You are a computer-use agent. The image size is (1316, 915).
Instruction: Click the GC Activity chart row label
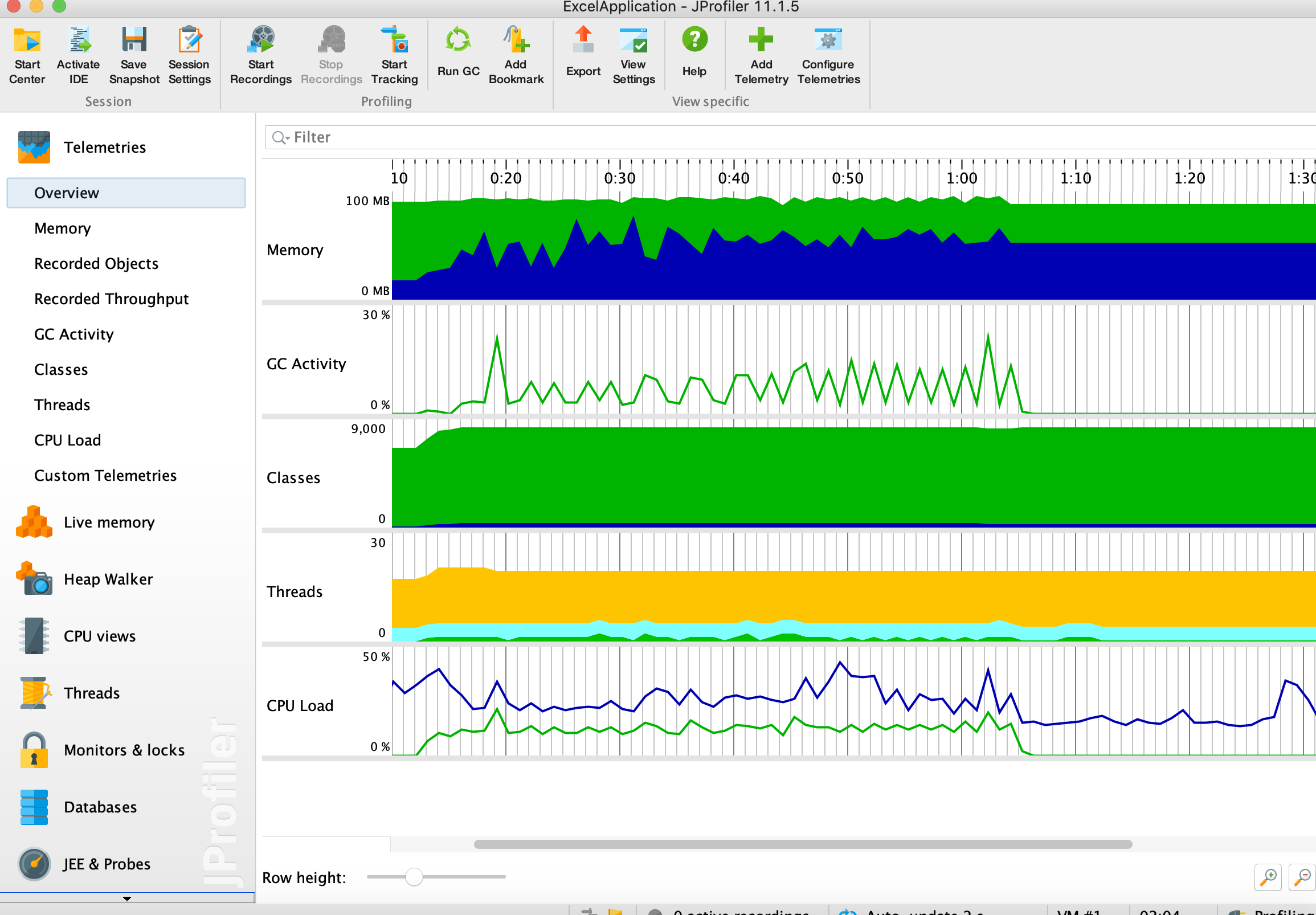click(x=306, y=364)
